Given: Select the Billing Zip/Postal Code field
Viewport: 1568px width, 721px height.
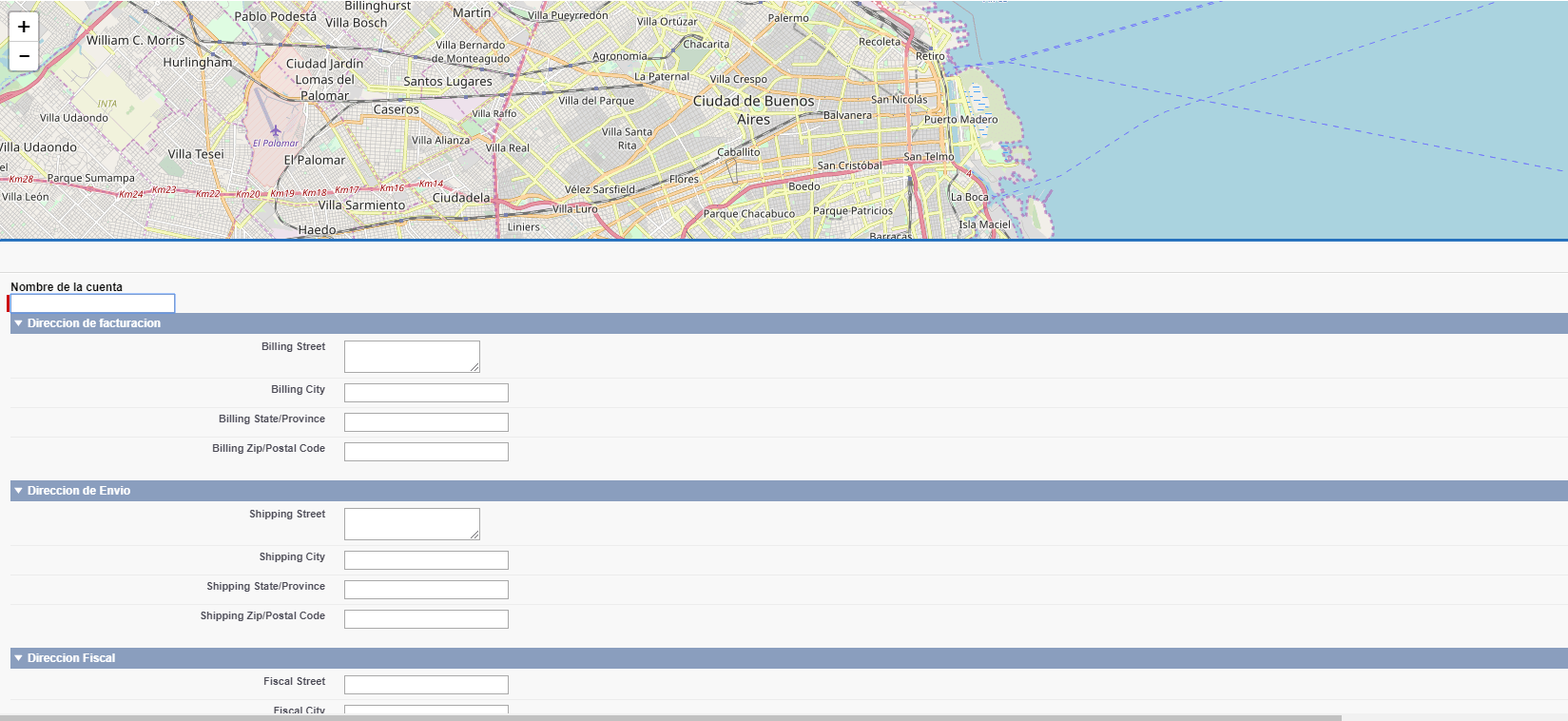Looking at the screenshot, I should [x=426, y=452].
